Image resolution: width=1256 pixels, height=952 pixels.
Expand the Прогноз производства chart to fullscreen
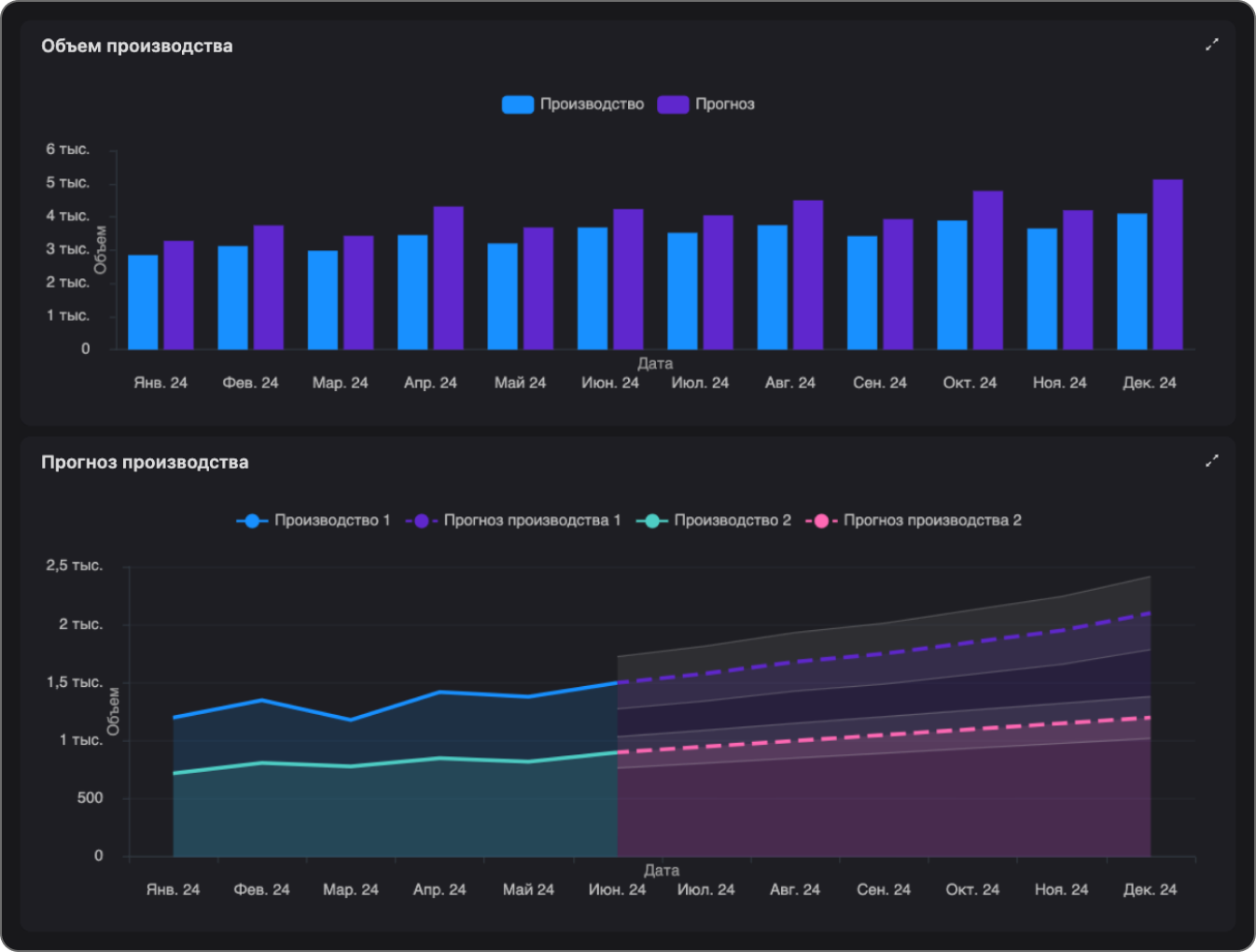click(x=1211, y=461)
